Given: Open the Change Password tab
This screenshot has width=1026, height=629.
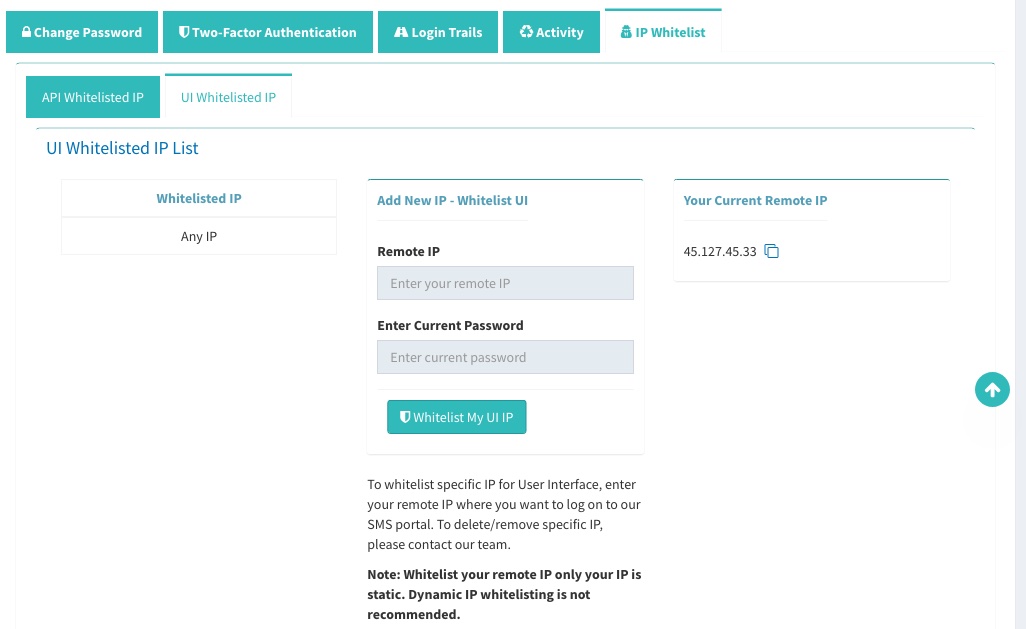Looking at the screenshot, I should pyautogui.click(x=82, y=32).
